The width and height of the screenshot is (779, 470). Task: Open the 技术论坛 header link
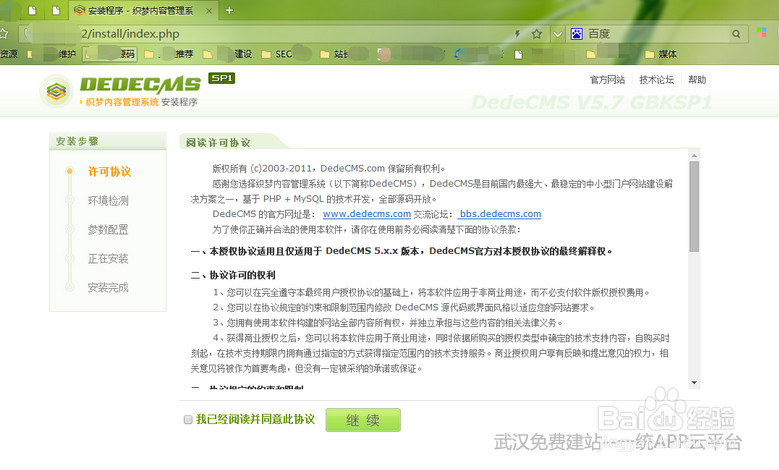(x=656, y=79)
